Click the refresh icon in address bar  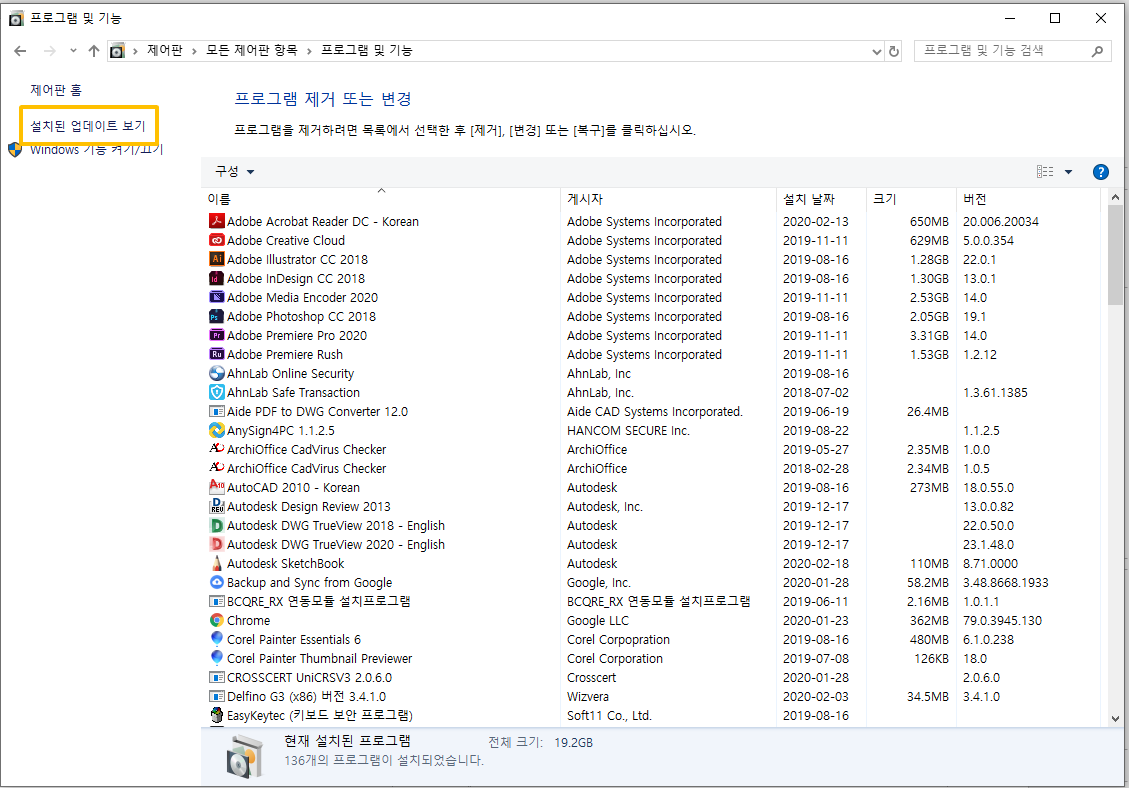(894, 51)
